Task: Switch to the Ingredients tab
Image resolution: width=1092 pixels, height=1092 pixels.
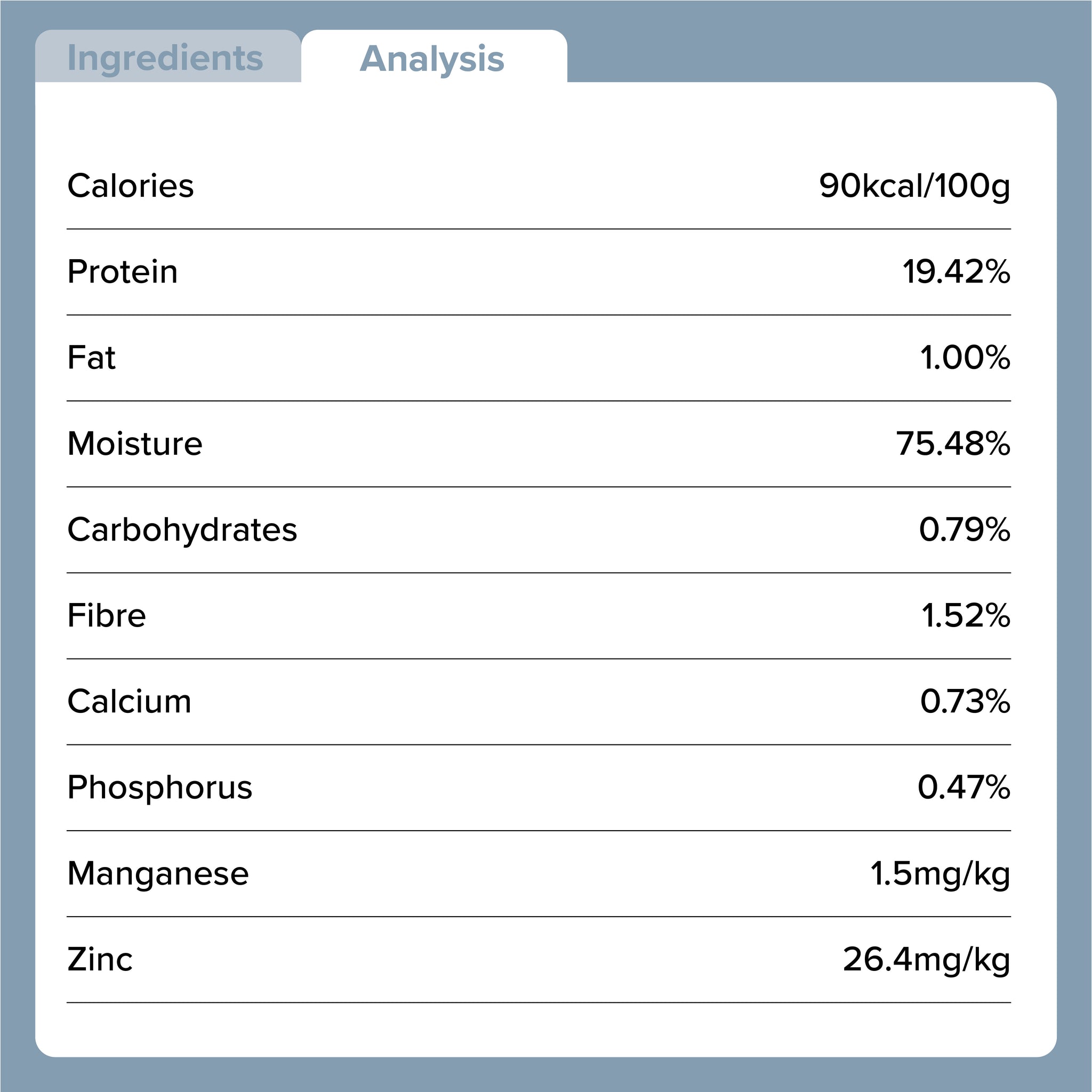Action: click(x=165, y=58)
